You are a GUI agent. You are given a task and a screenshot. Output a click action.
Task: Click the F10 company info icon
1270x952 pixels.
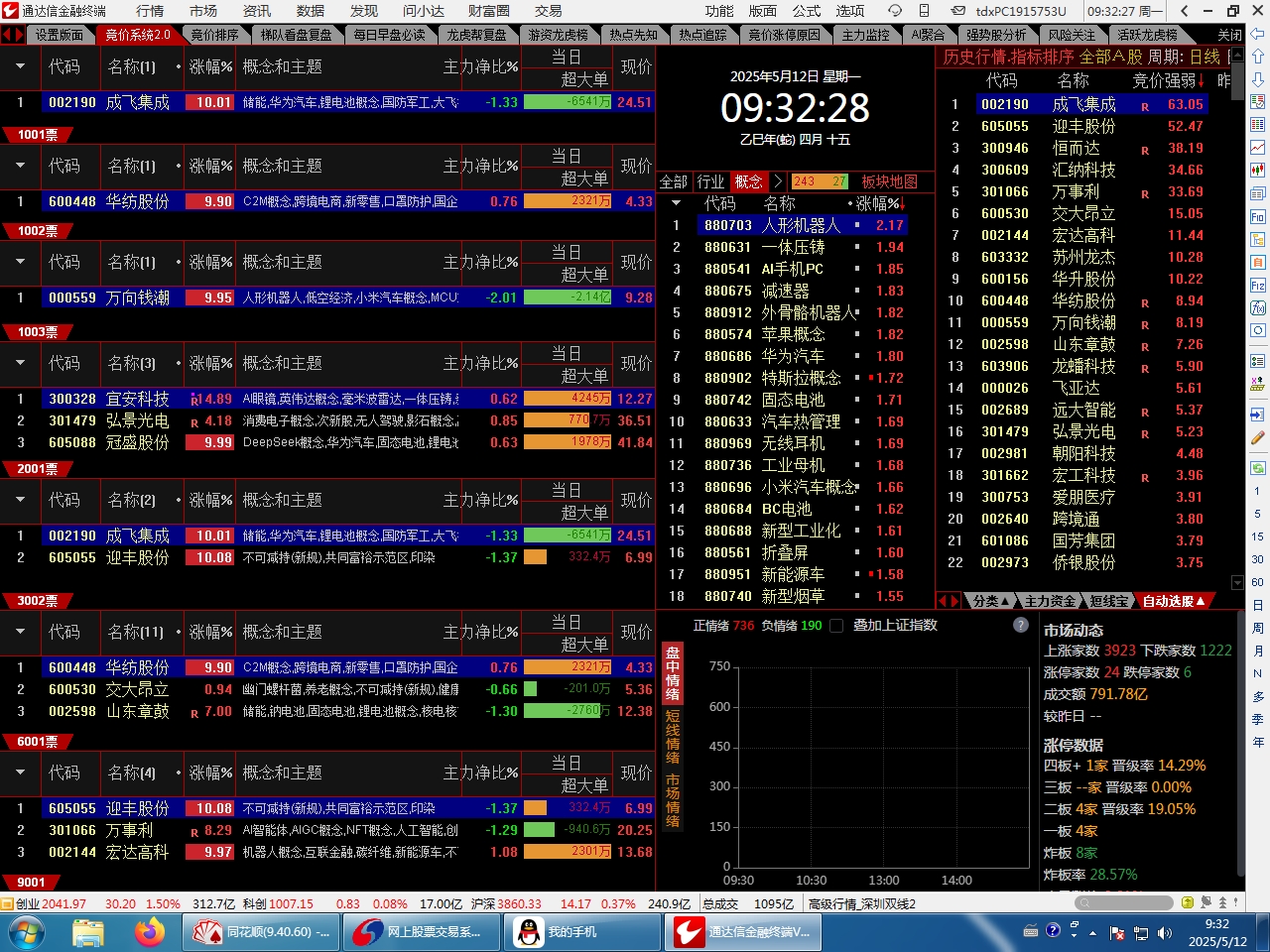1258,216
